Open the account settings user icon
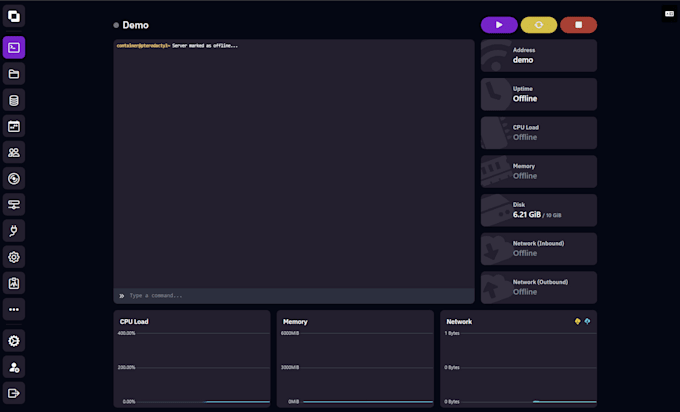680x412 pixels. [x=14, y=367]
